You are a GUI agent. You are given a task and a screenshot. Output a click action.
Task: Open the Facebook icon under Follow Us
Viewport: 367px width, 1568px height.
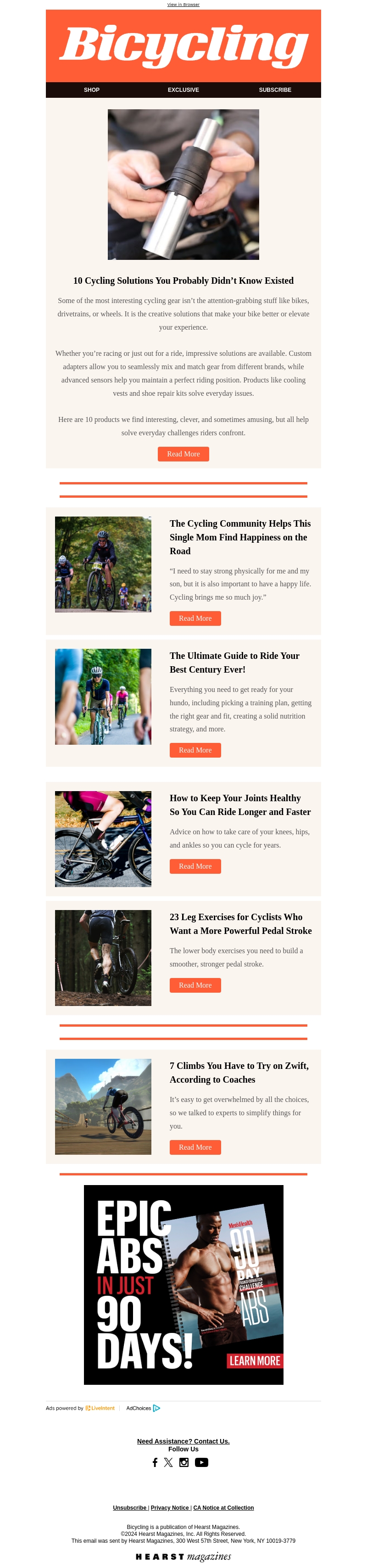pos(155,1462)
